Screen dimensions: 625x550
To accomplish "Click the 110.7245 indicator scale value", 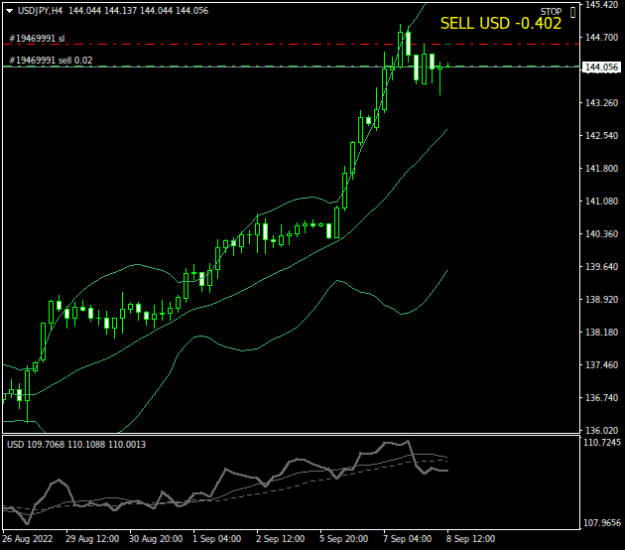I will pyautogui.click(x=602, y=442).
